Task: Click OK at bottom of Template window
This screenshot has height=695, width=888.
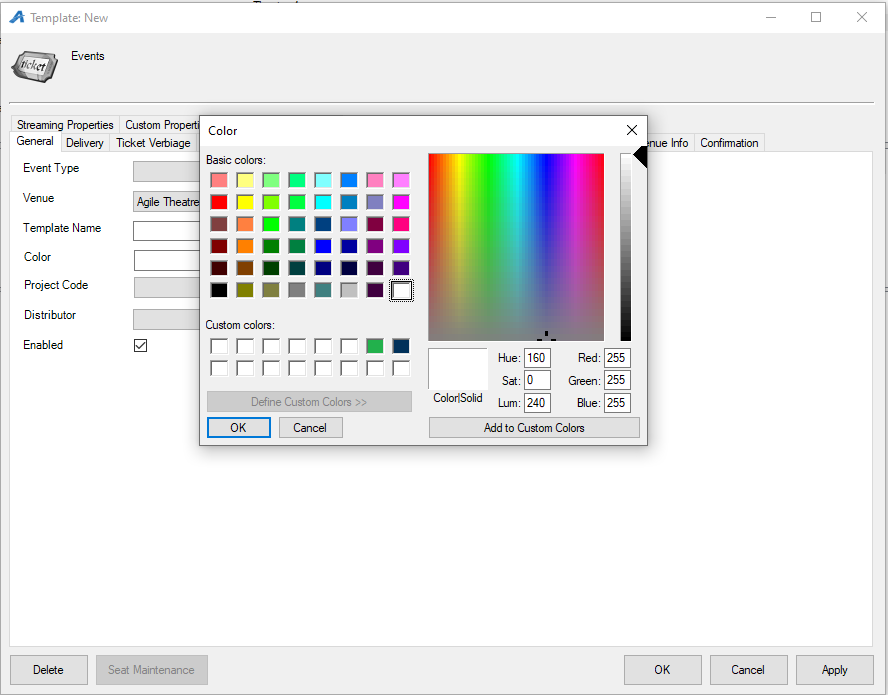Action: 663,670
